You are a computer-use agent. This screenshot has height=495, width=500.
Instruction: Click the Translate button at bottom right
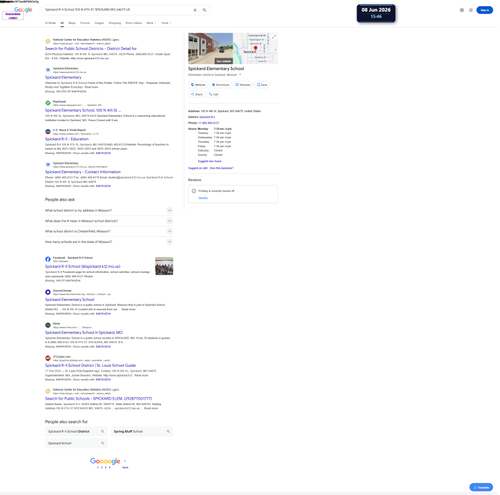tap(481, 487)
